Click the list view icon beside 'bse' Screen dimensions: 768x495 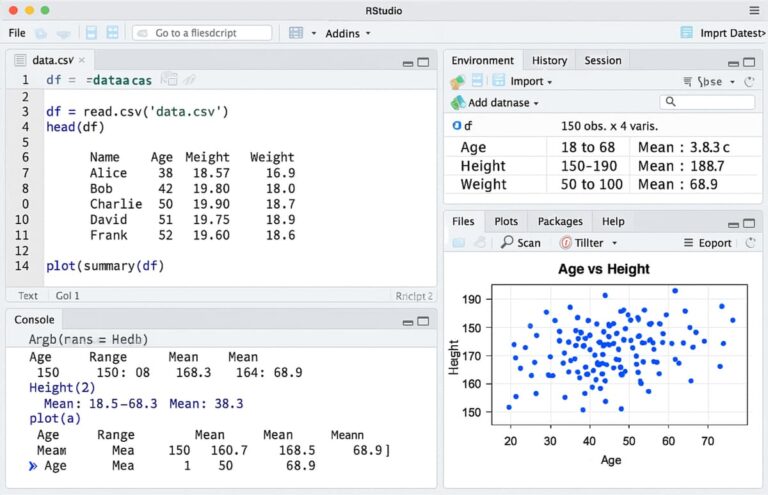pyautogui.click(x=688, y=81)
